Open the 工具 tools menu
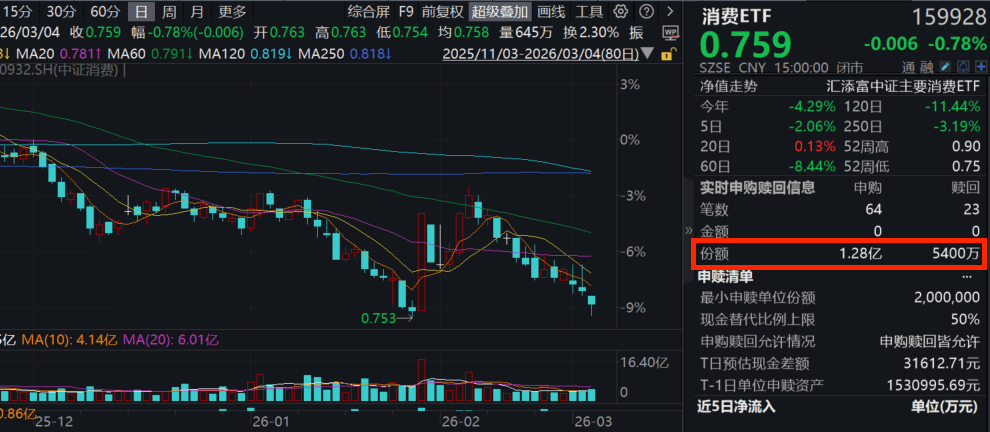The height and width of the screenshot is (432, 990). pos(590,13)
